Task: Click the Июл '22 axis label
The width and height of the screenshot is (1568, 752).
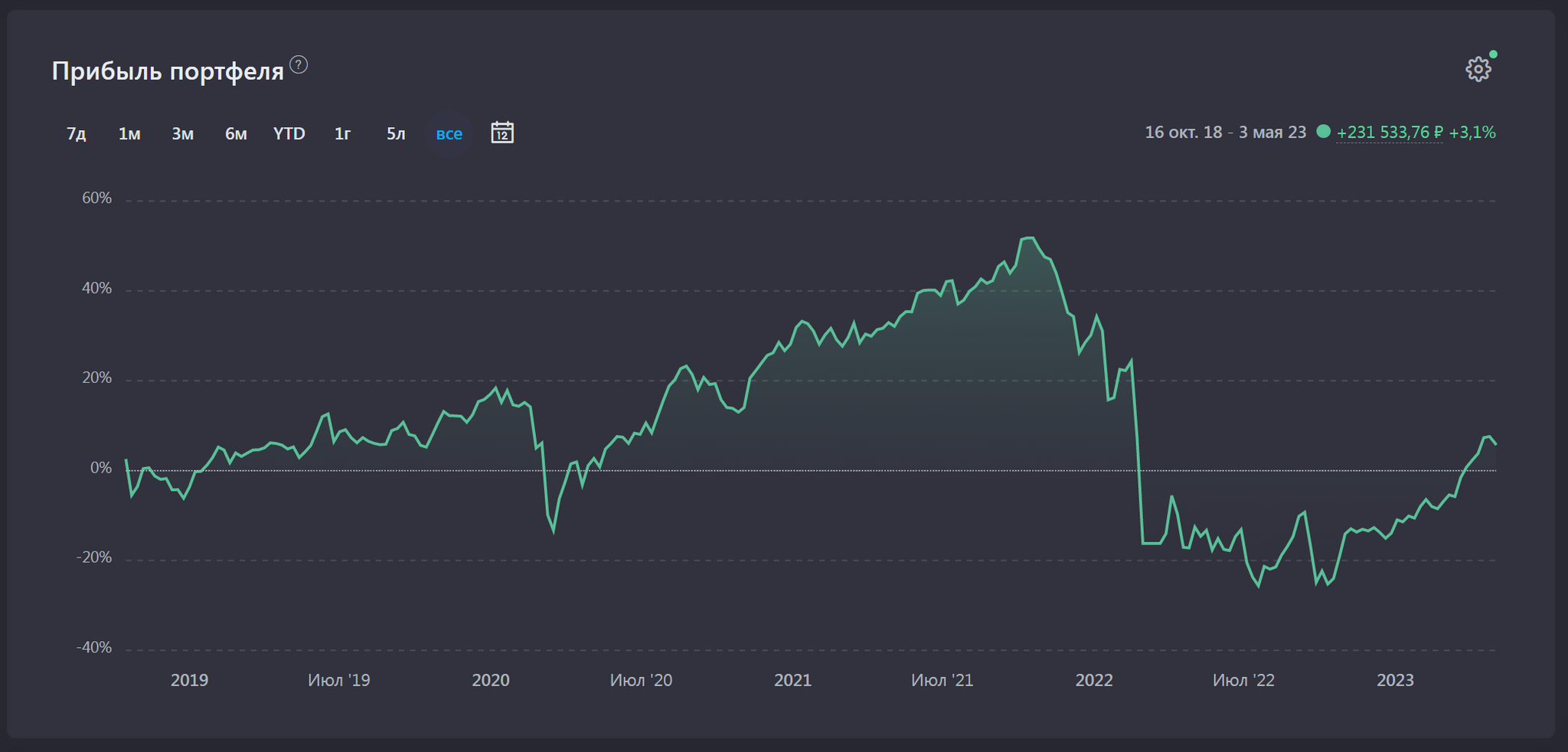Action: [x=1244, y=680]
